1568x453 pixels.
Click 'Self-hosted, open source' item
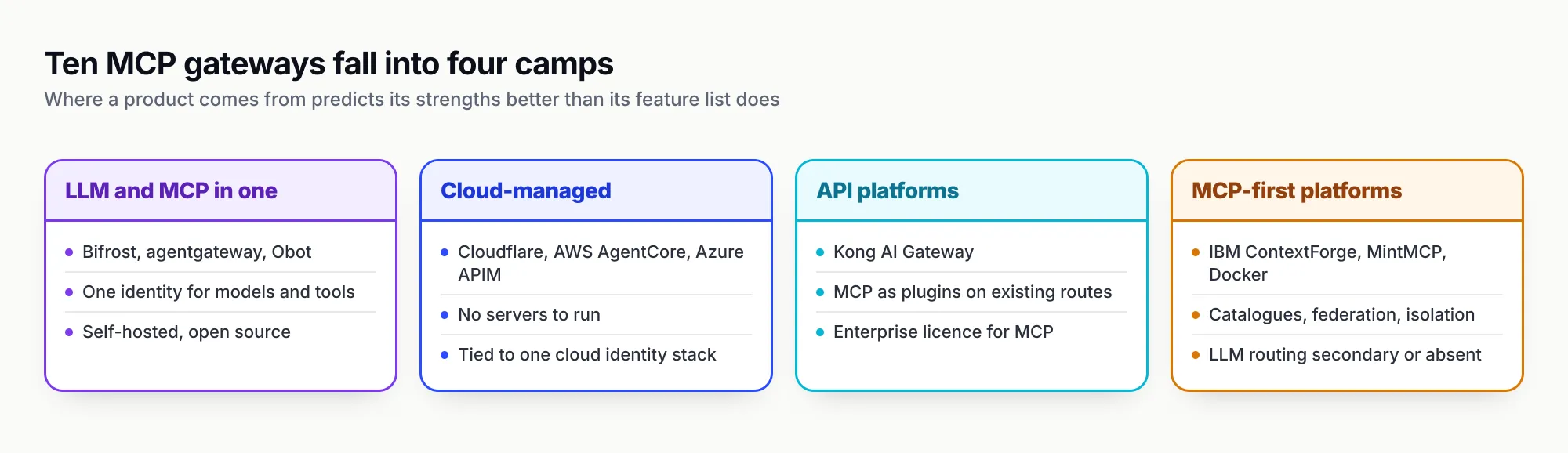(220, 332)
